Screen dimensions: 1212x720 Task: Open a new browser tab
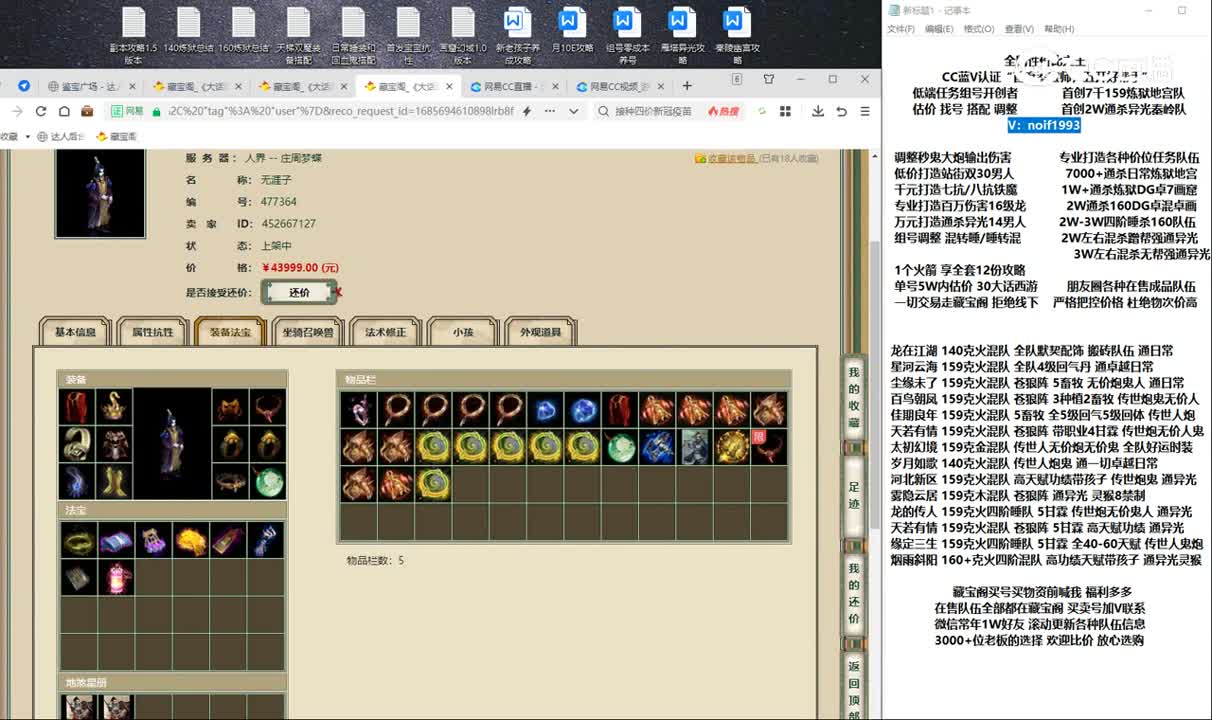coord(687,86)
